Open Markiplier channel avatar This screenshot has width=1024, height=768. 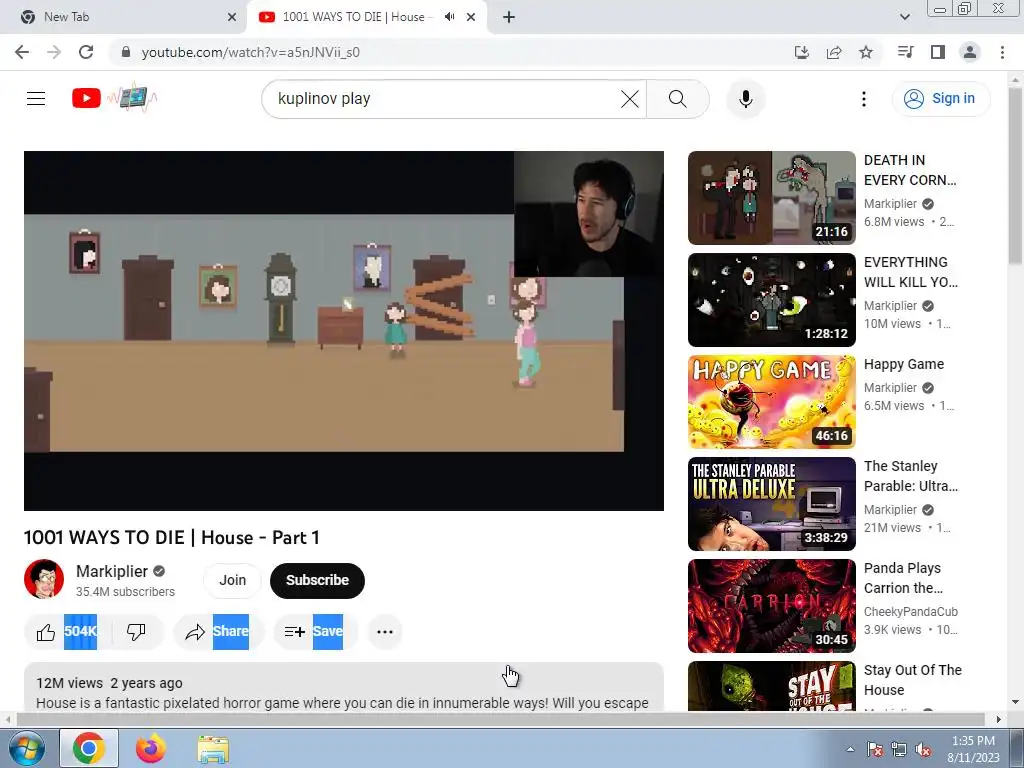pos(44,579)
